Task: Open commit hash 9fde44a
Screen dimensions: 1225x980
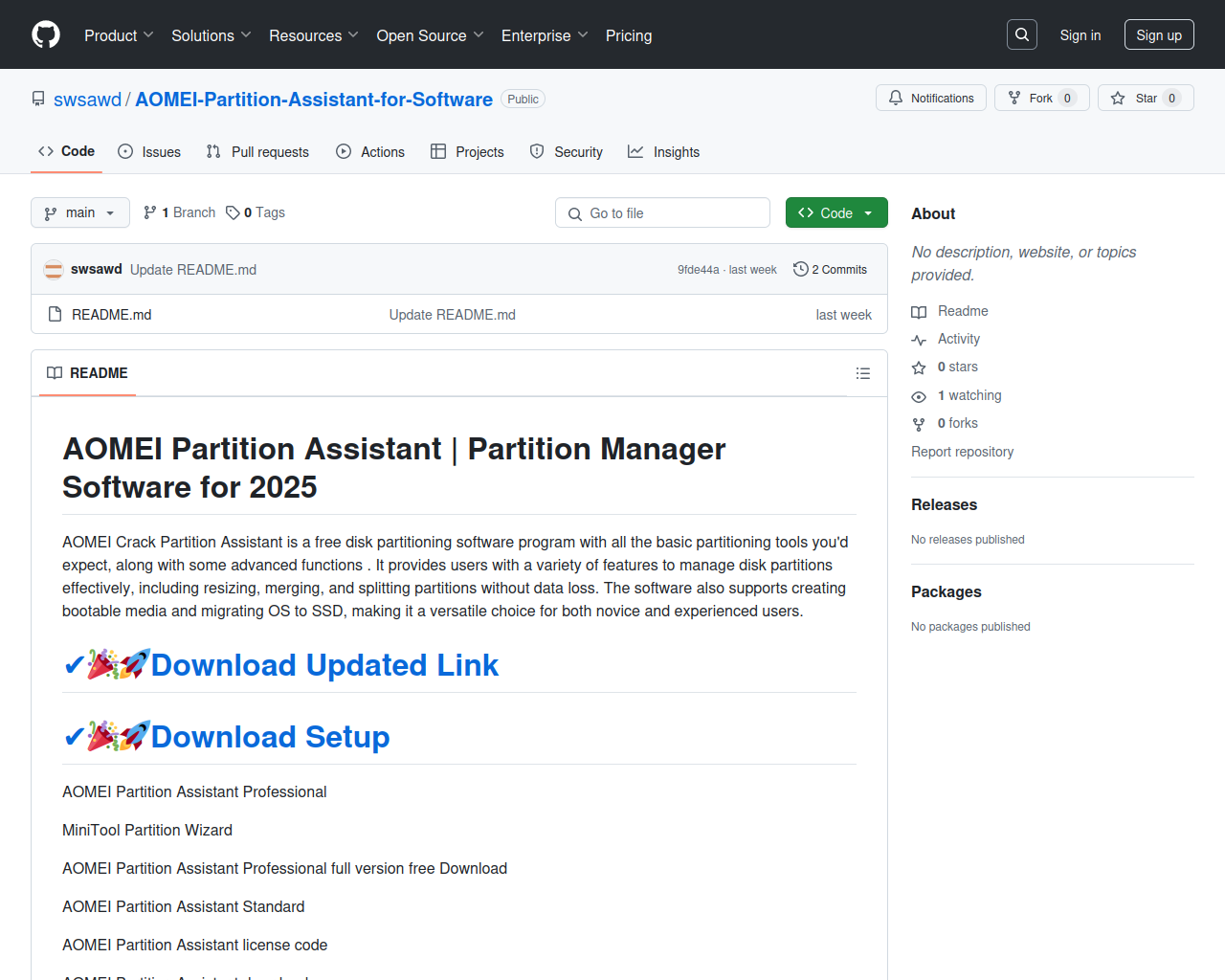Action: (x=699, y=270)
